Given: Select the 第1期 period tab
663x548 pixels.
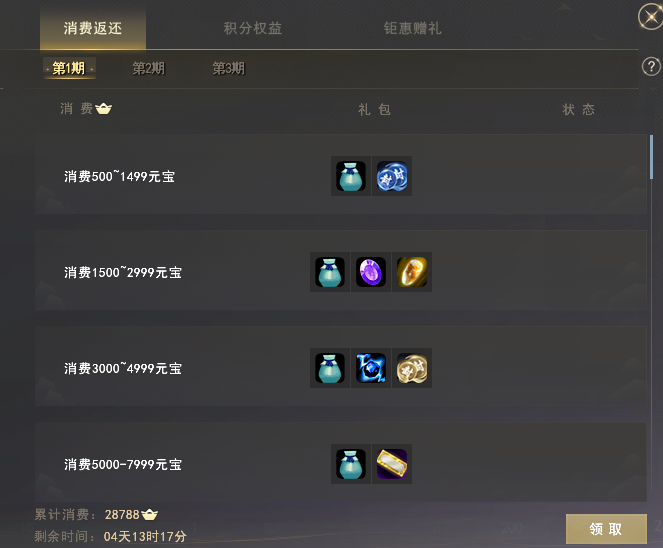Looking at the screenshot, I should [69, 68].
